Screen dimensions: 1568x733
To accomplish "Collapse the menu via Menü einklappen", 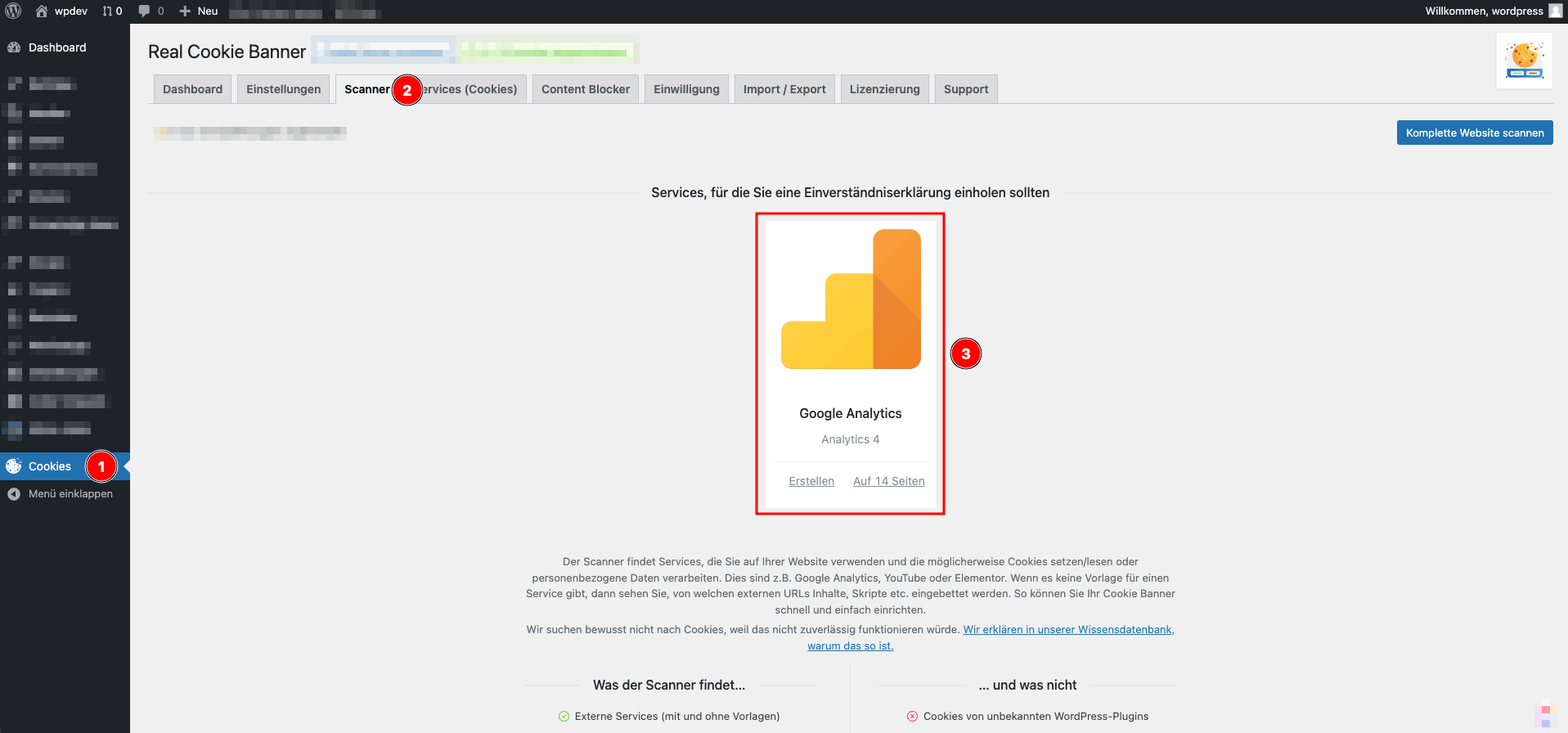I will [70, 494].
